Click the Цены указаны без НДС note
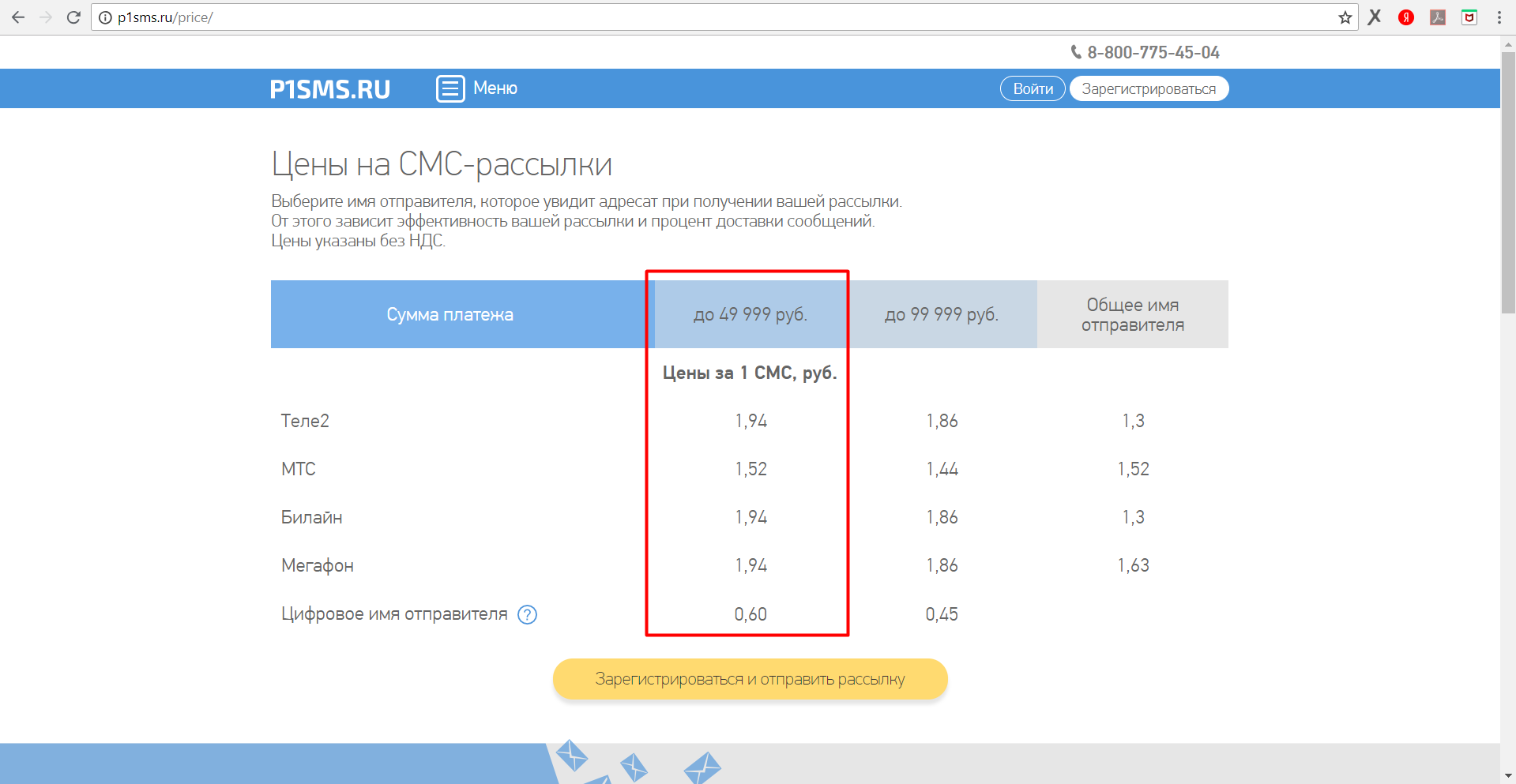This screenshot has height=784, width=1516. pos(359,241)
